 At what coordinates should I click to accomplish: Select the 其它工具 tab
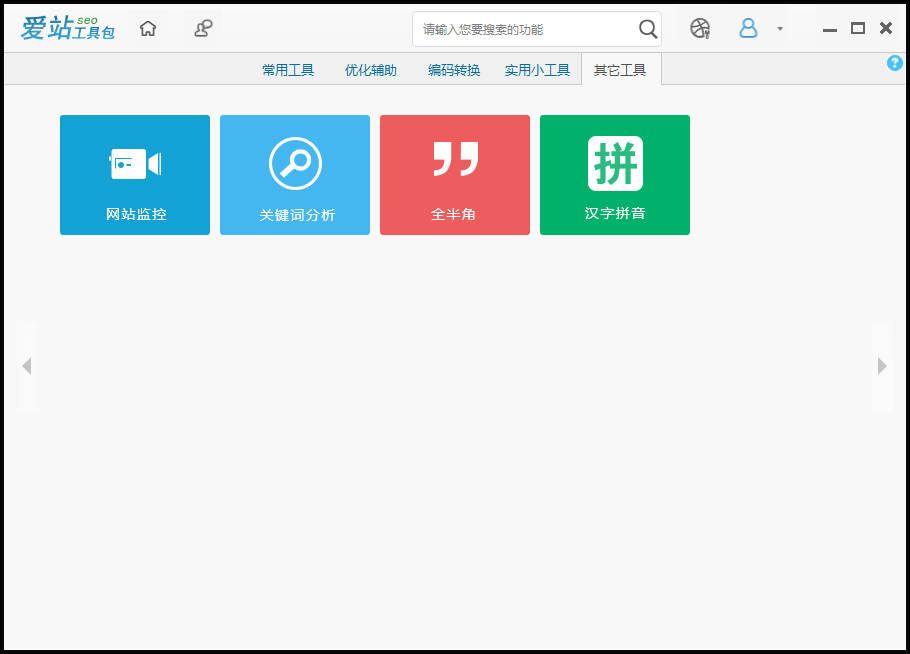[x=620, y=70]
